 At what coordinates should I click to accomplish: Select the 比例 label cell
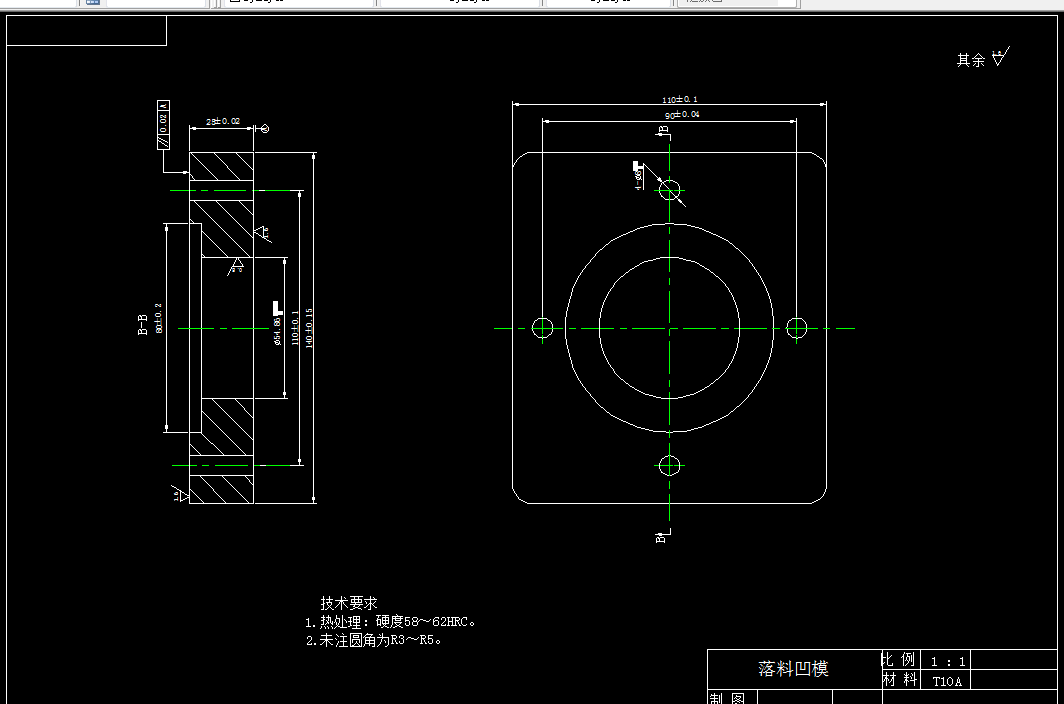(x=899, y=660)
